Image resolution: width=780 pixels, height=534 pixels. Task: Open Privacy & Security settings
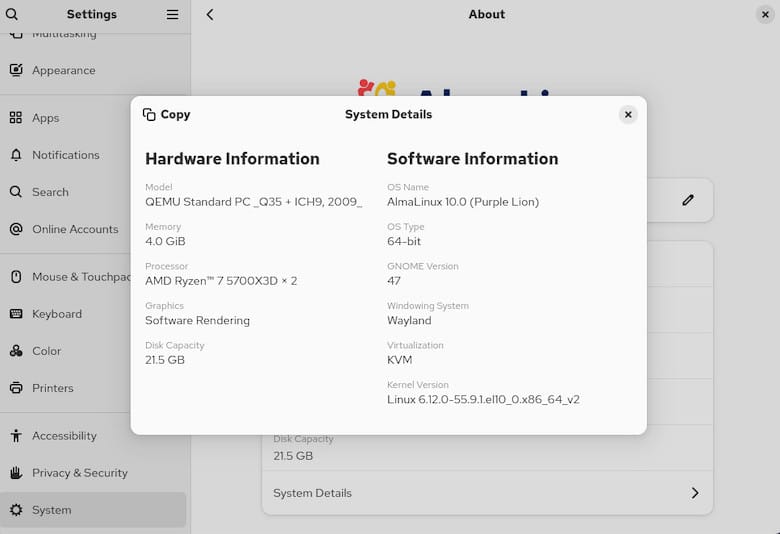click(x=93, y=473)
